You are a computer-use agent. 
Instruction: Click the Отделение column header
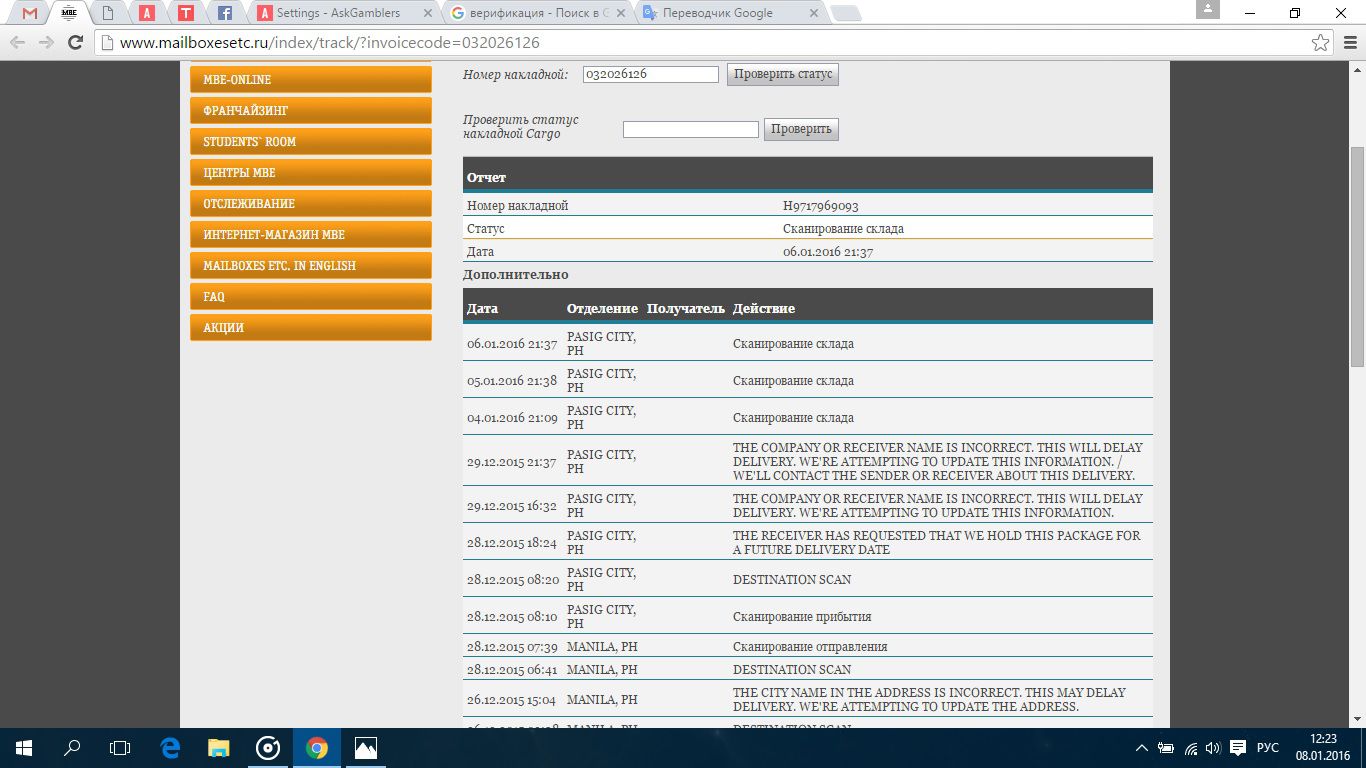(602, 308)
